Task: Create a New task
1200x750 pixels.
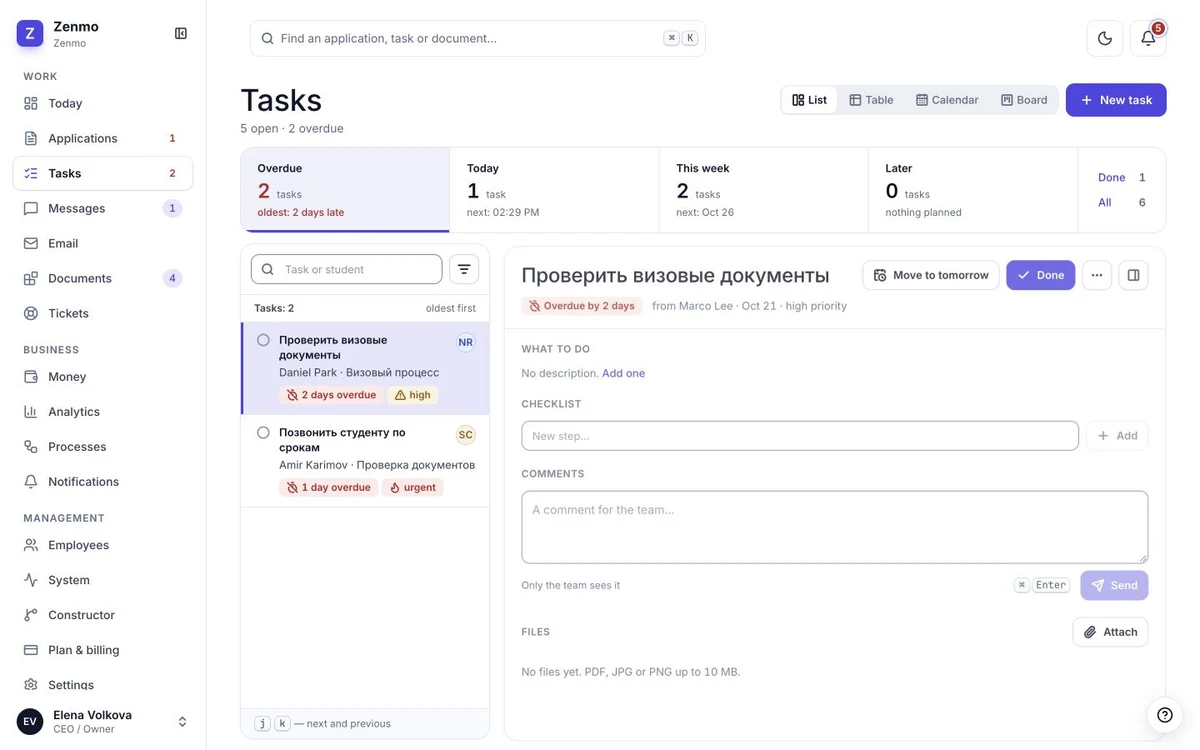Action: tap(1116, 100)
